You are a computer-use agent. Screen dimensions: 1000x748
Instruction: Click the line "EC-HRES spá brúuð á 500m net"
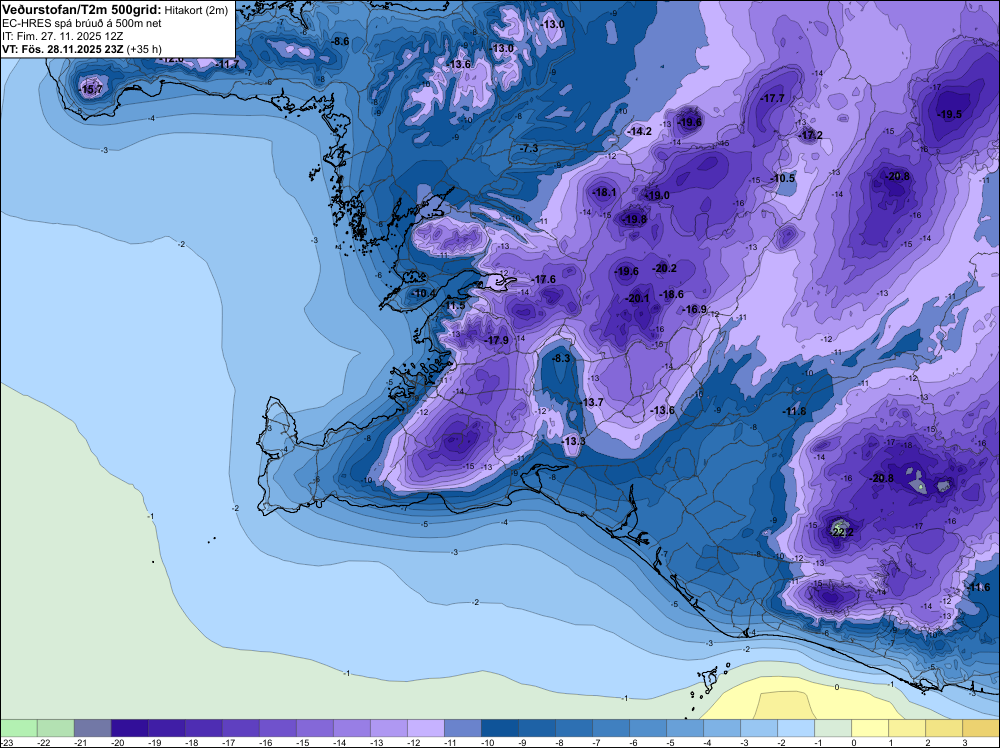[x=82, y=24]
